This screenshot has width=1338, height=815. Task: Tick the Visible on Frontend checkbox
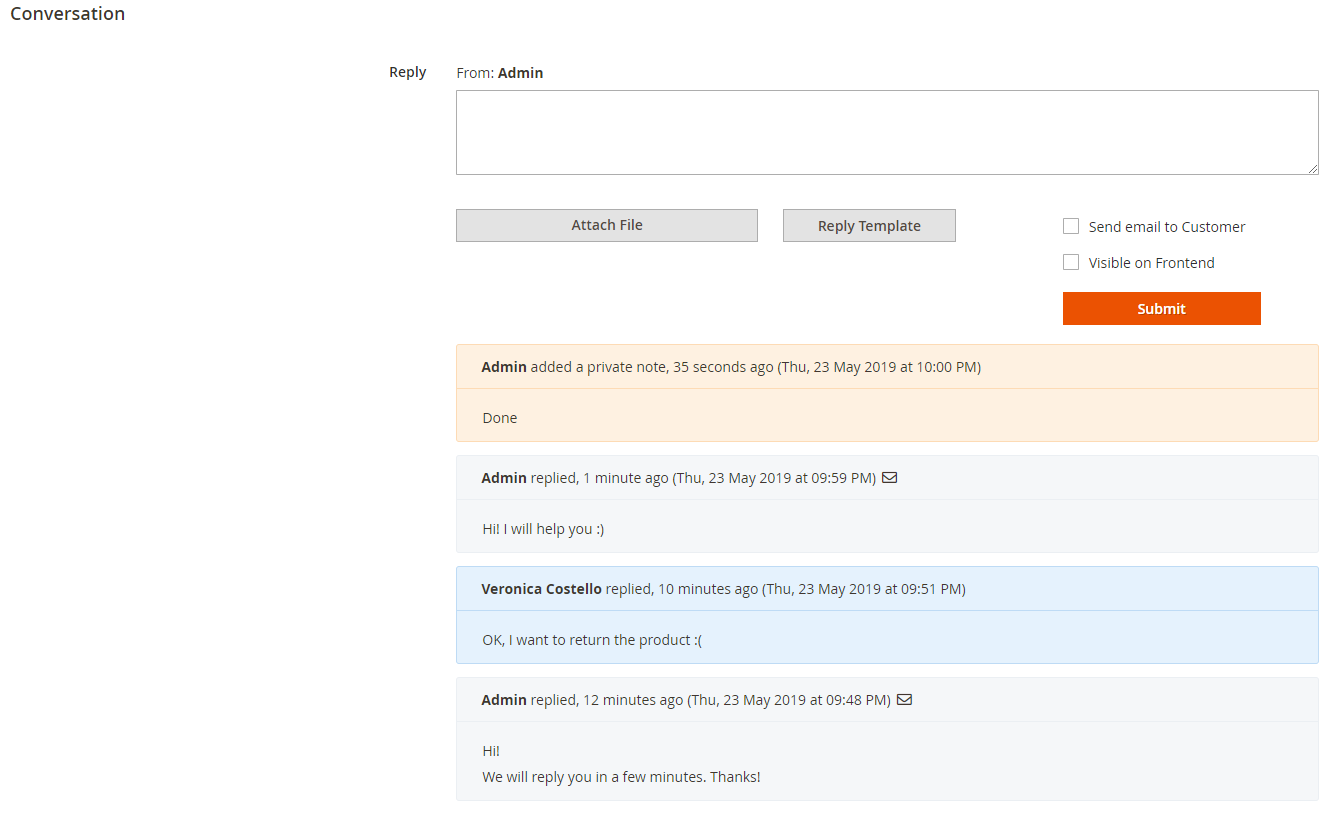click(x=1071, y=263)
